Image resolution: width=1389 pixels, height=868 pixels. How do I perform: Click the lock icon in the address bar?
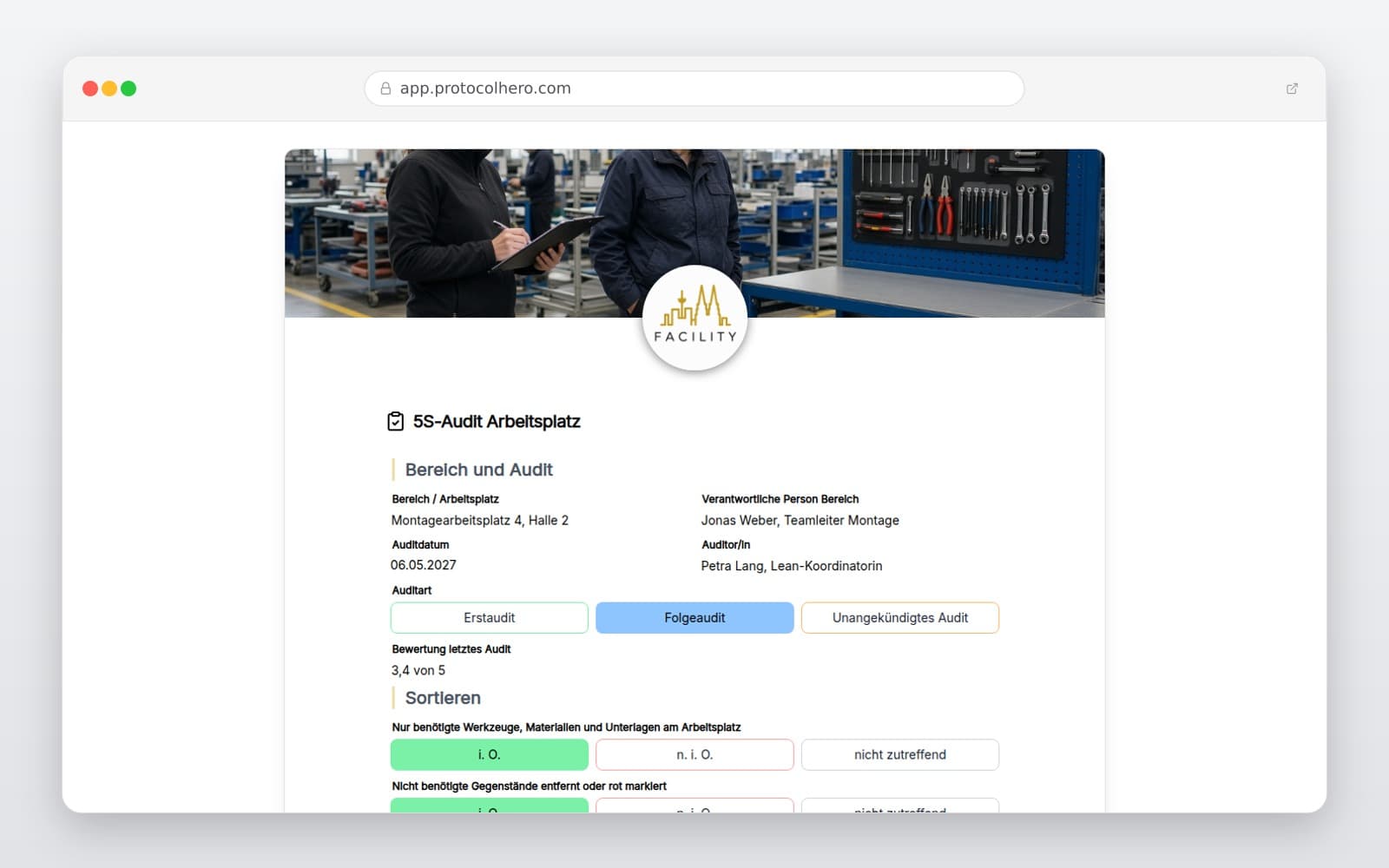[x=385, y=89]
